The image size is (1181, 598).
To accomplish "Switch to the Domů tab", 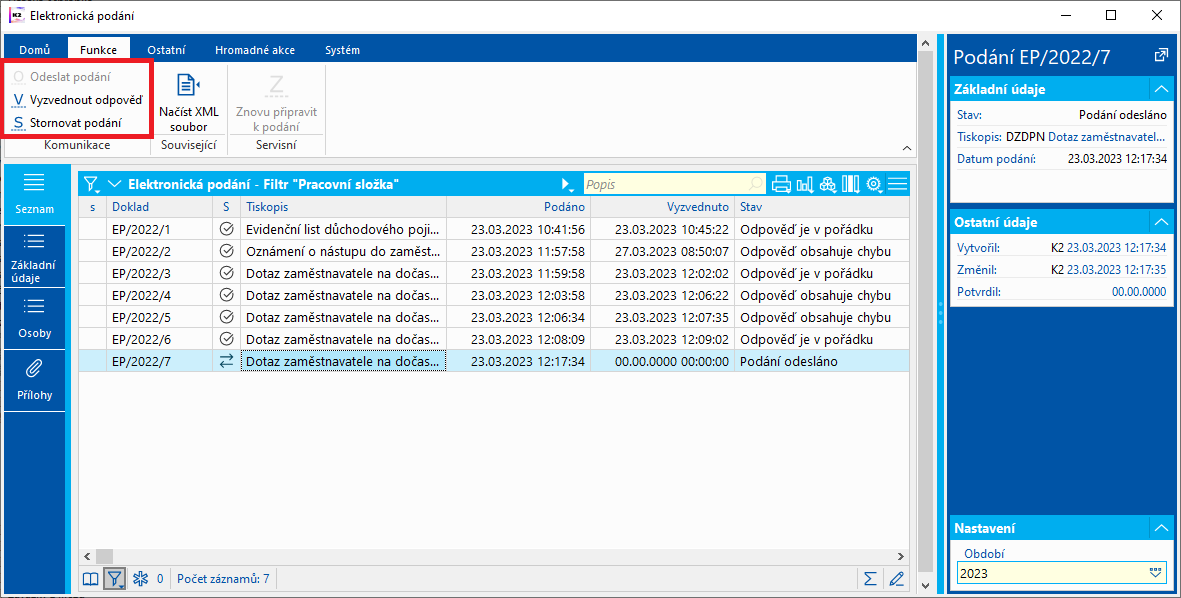I will (35, 50).
